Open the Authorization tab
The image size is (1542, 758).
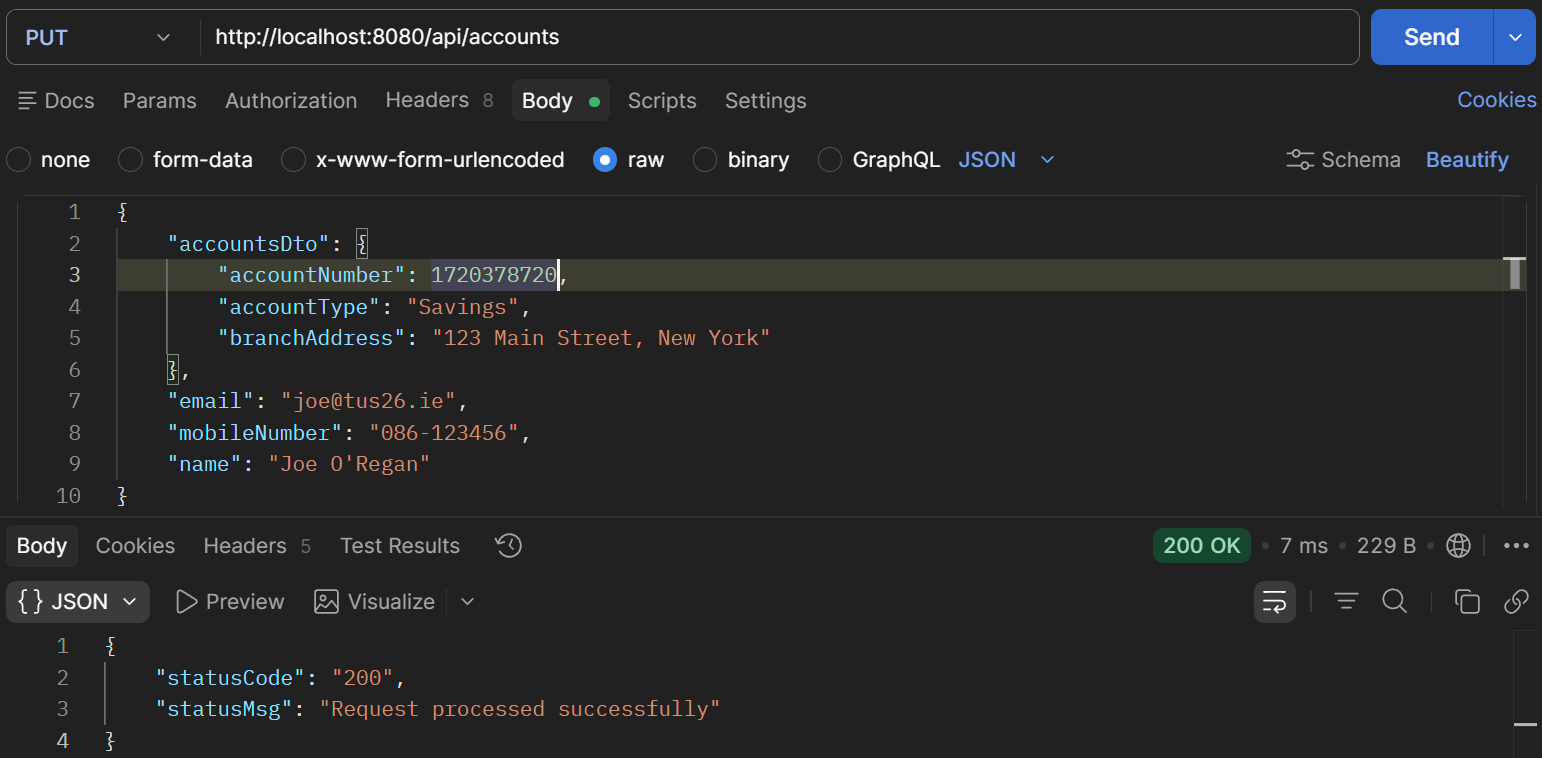pyautogui.click(x=291, y=101)
